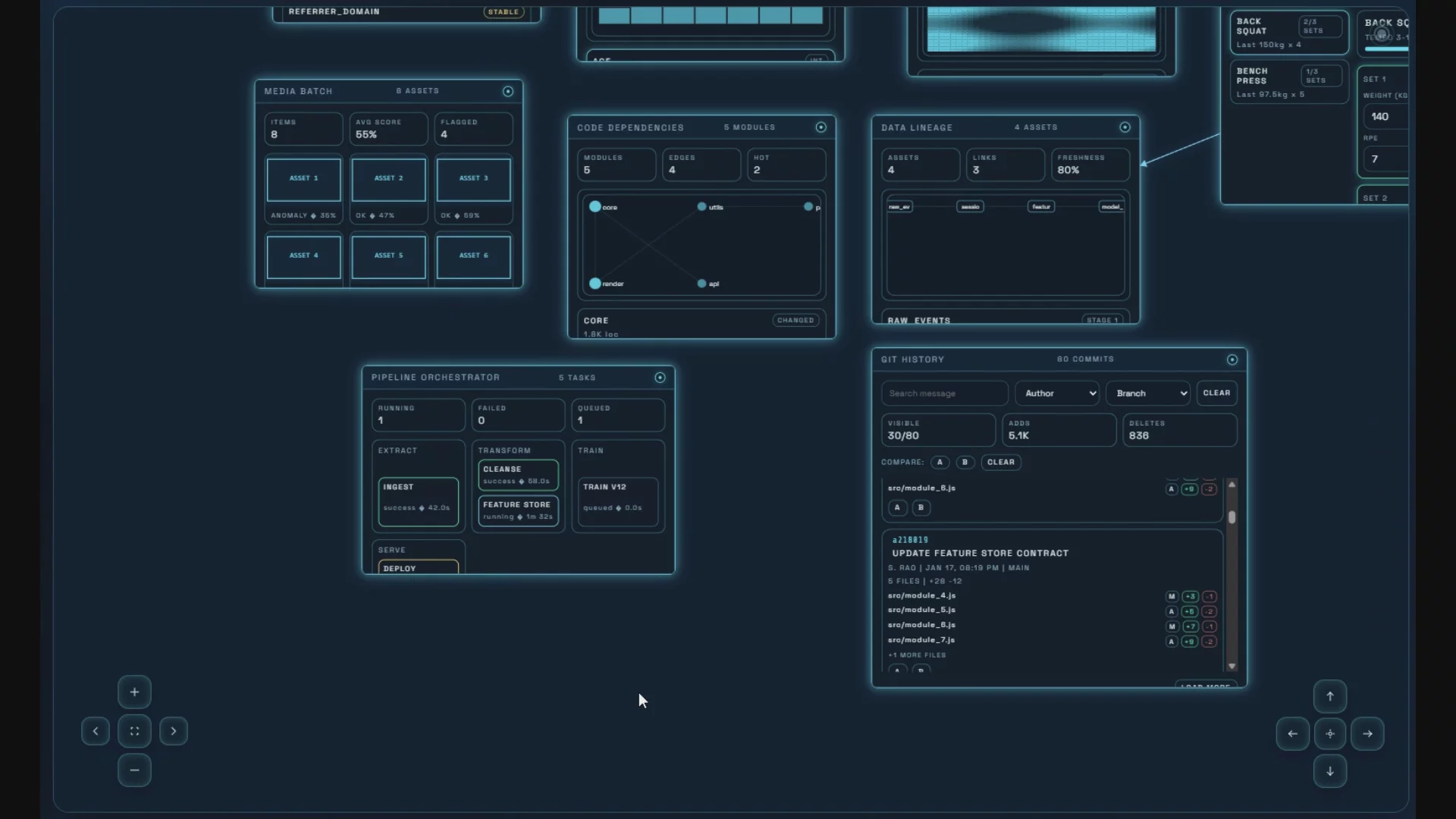
Task: Expand the +1 more files link
Action: coord(917,655)
